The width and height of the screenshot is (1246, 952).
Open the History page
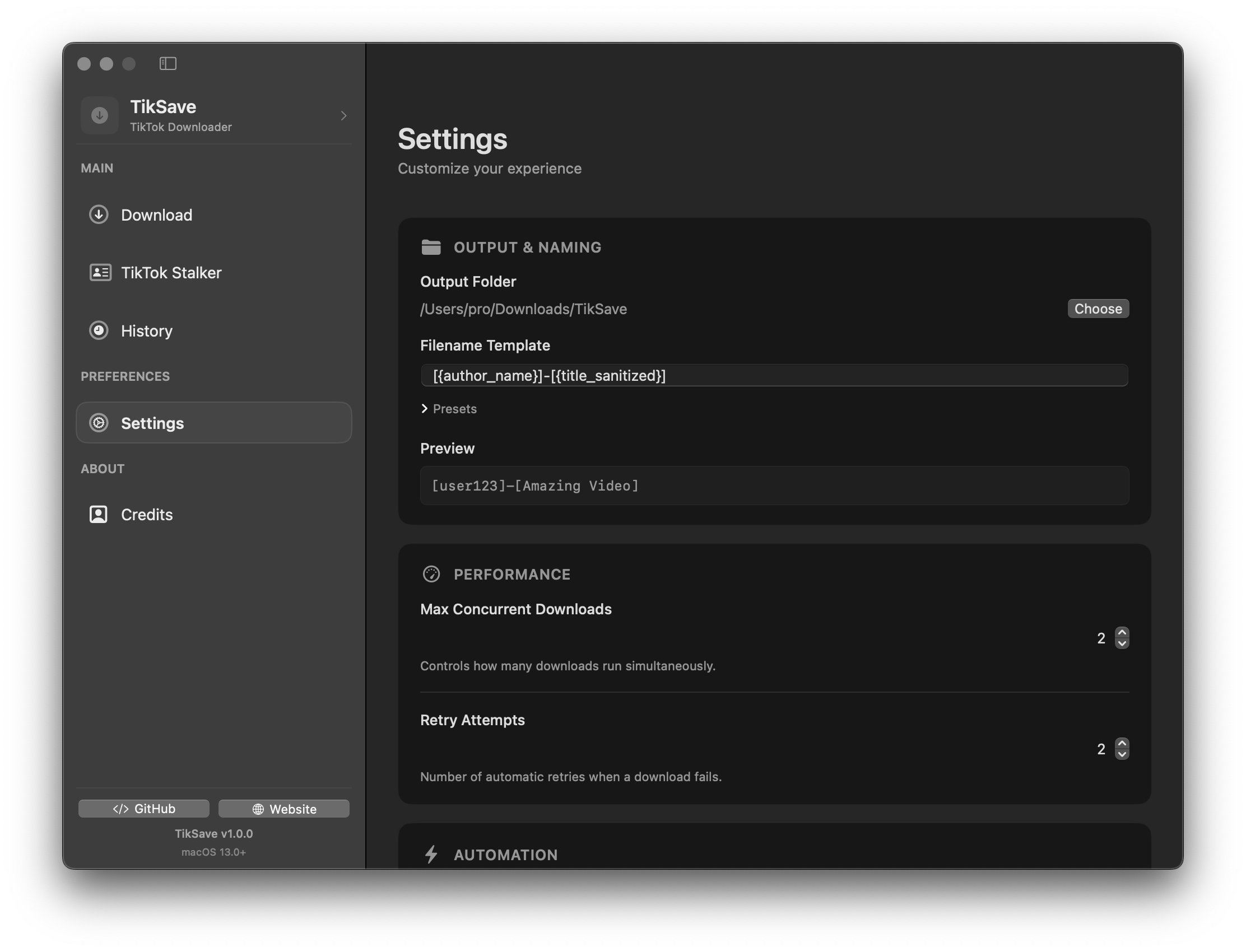pyautogui.click(x=146, y=330)
